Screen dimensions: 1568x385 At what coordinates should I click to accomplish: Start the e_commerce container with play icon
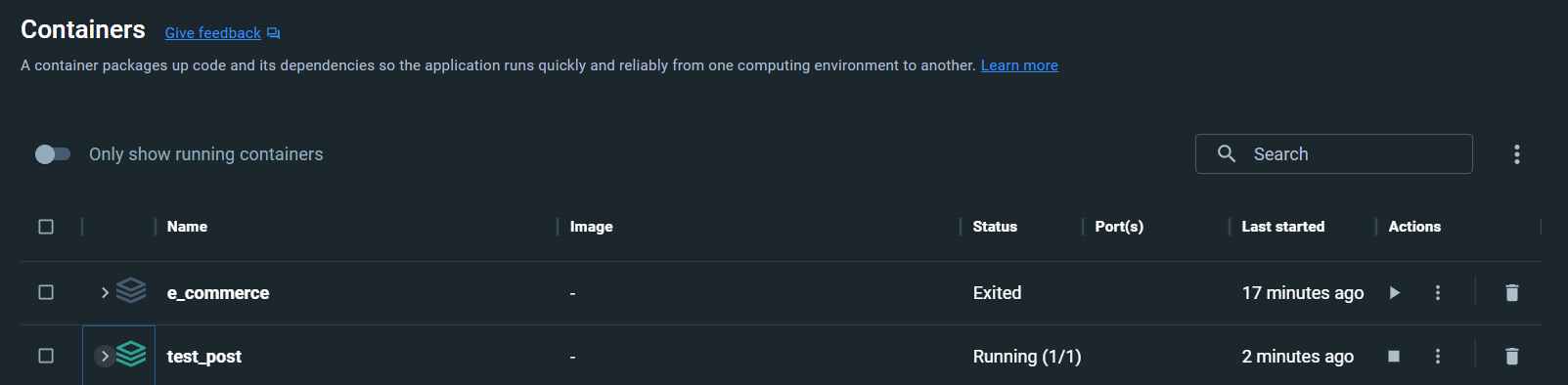pos(1395,293)
